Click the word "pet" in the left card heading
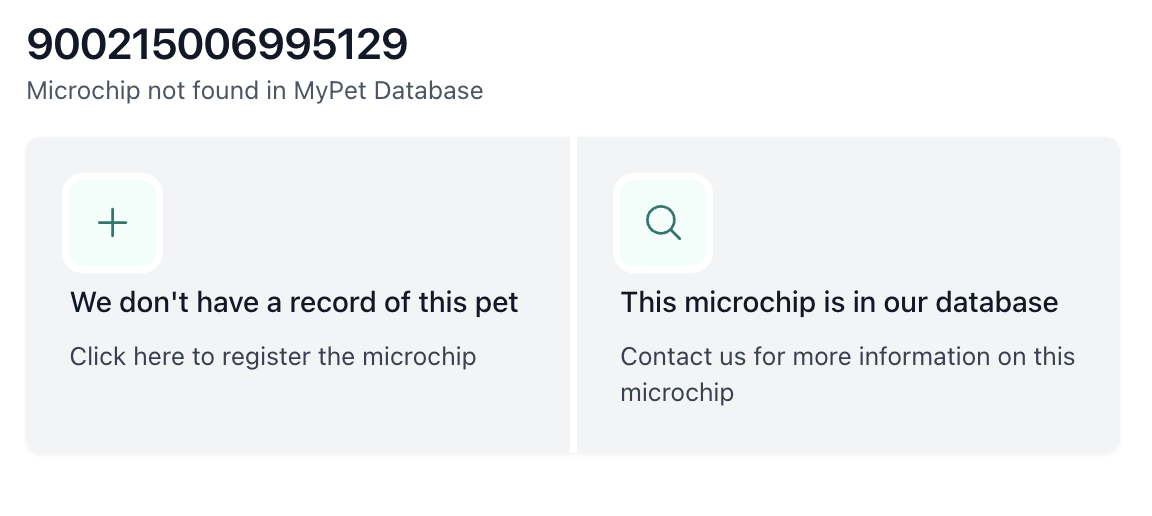Viewport: 1152px width, 516px height. point(495,302)
